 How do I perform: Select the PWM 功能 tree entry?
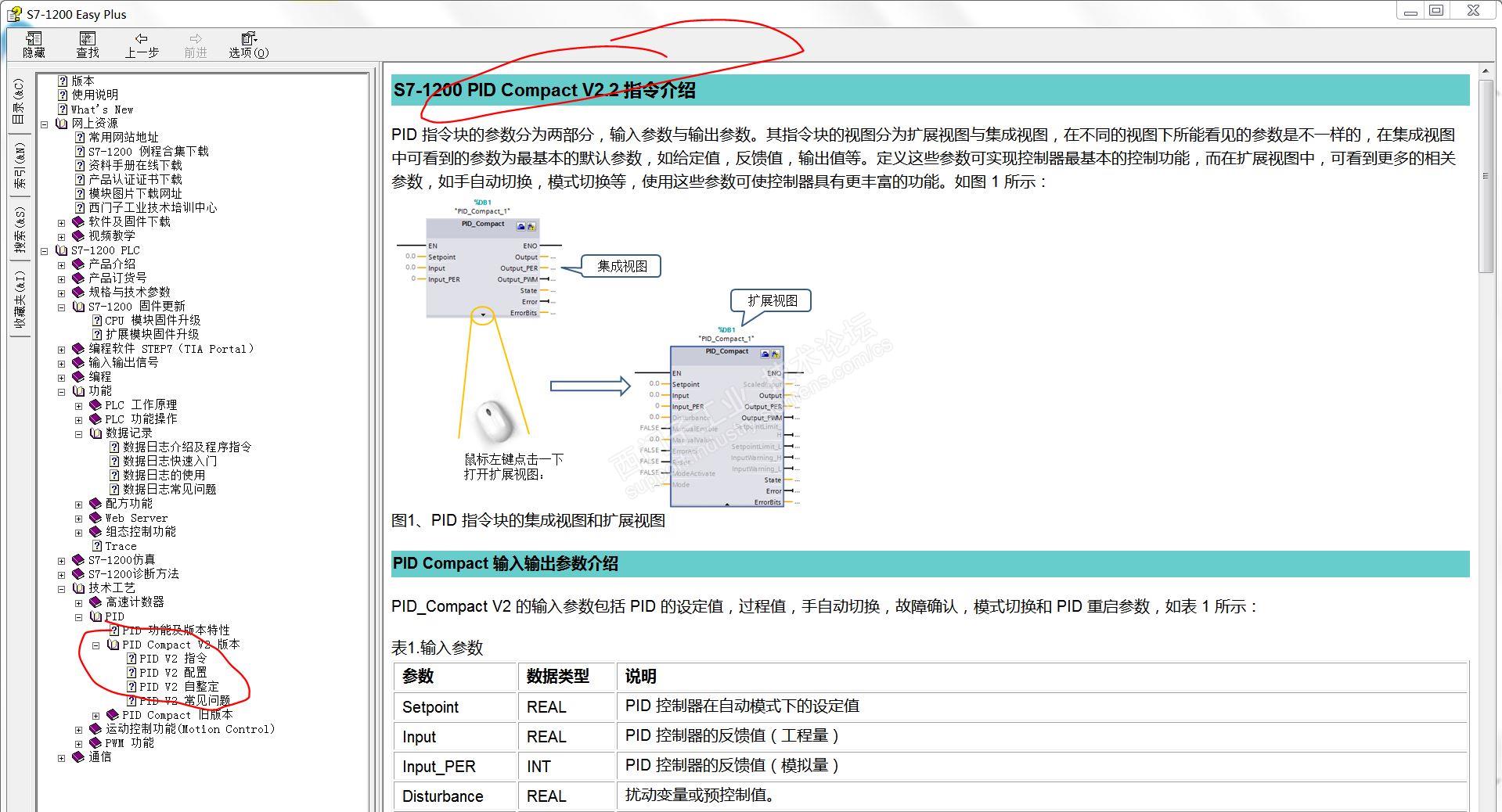pos(130,743)
